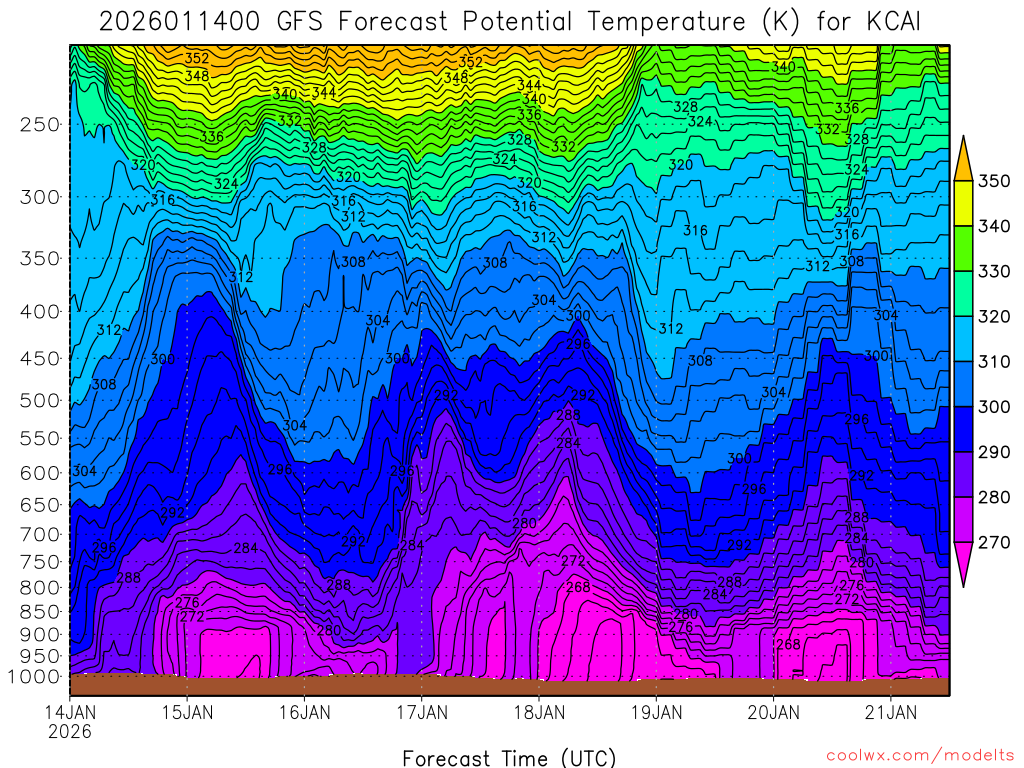Viewport: 1024px width, 768px height.
Task: Select the violet 270–280 color bar segment
Action: point(963,519)
